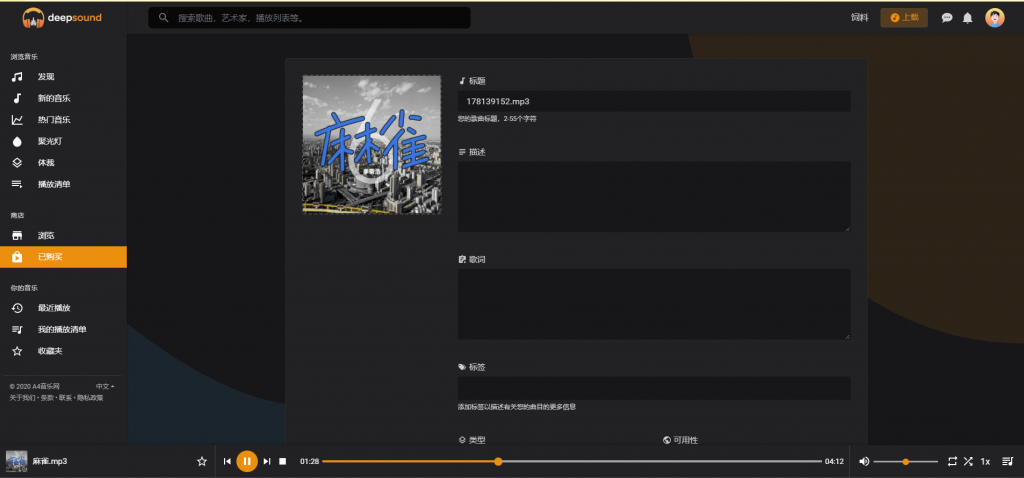Toggle repeat mode in the player

(952, 461)
